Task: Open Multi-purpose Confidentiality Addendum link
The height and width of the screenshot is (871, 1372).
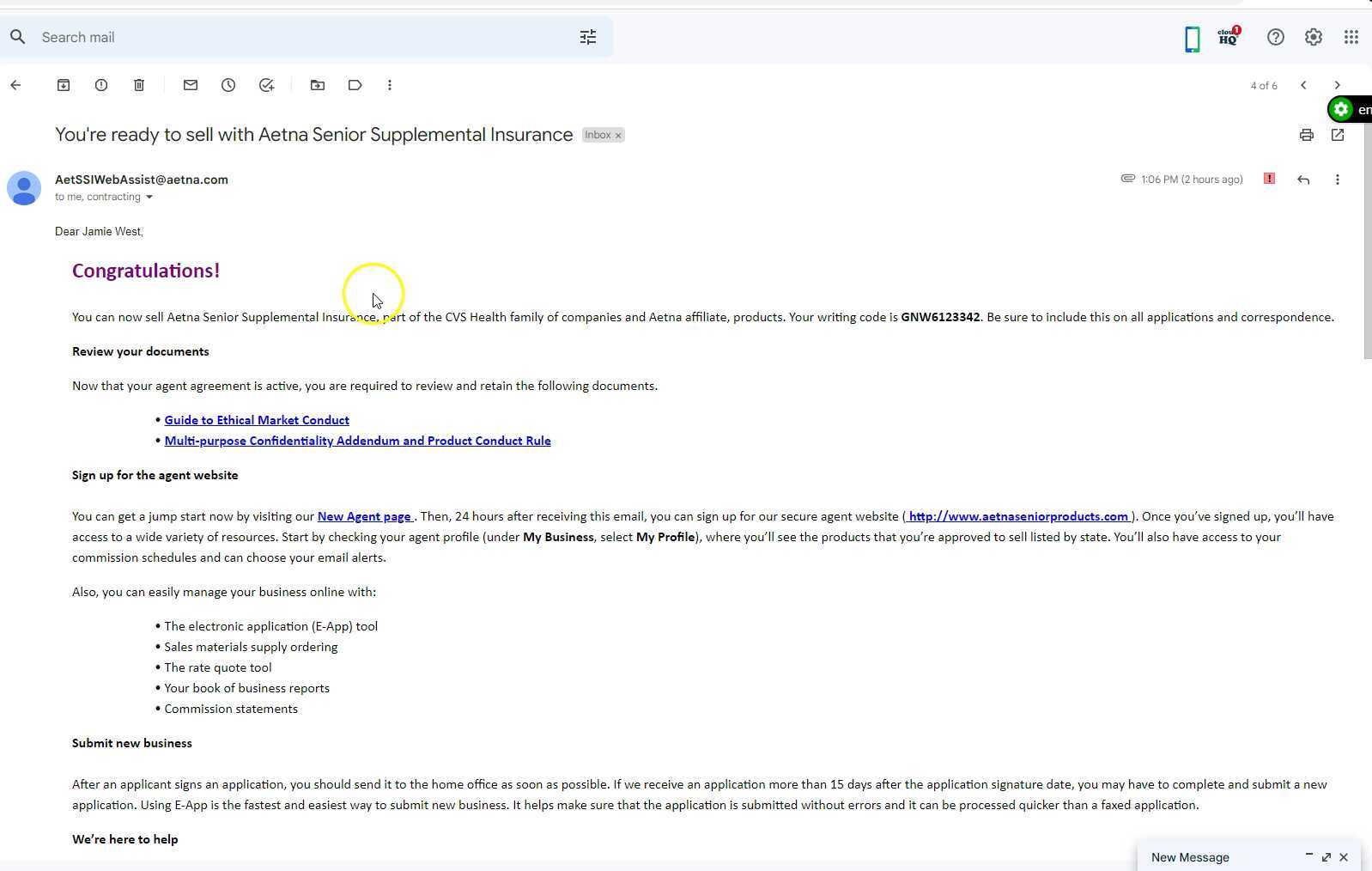Action: tap(357, 441)
